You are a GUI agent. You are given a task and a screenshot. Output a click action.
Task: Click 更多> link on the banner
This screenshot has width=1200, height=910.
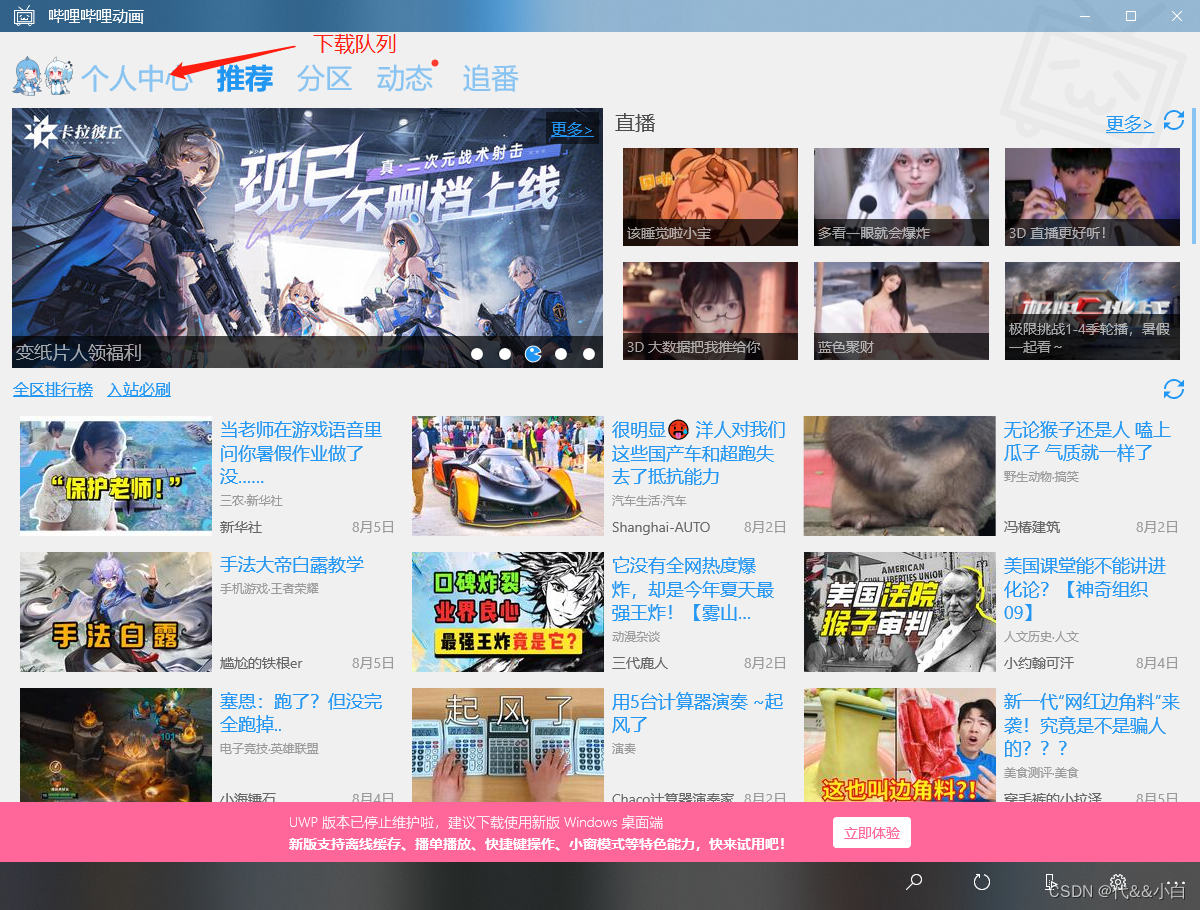pos(572,129)
